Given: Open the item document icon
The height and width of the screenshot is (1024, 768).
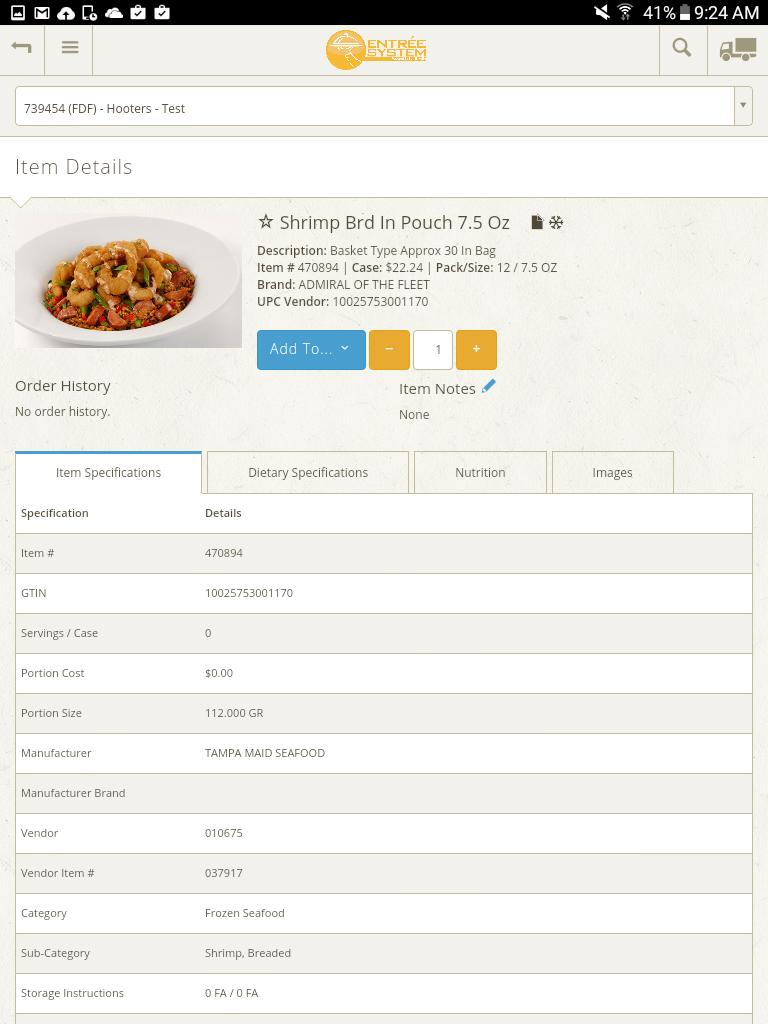Looking at the screenshot, I should click(537, 222).
